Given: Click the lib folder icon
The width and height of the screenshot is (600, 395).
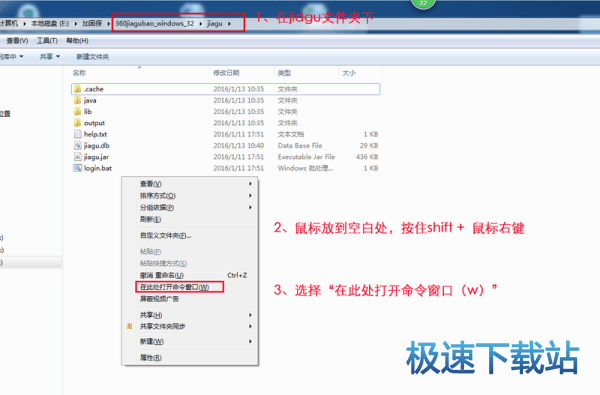Looking at the screenshot, I should pos(78,111).
